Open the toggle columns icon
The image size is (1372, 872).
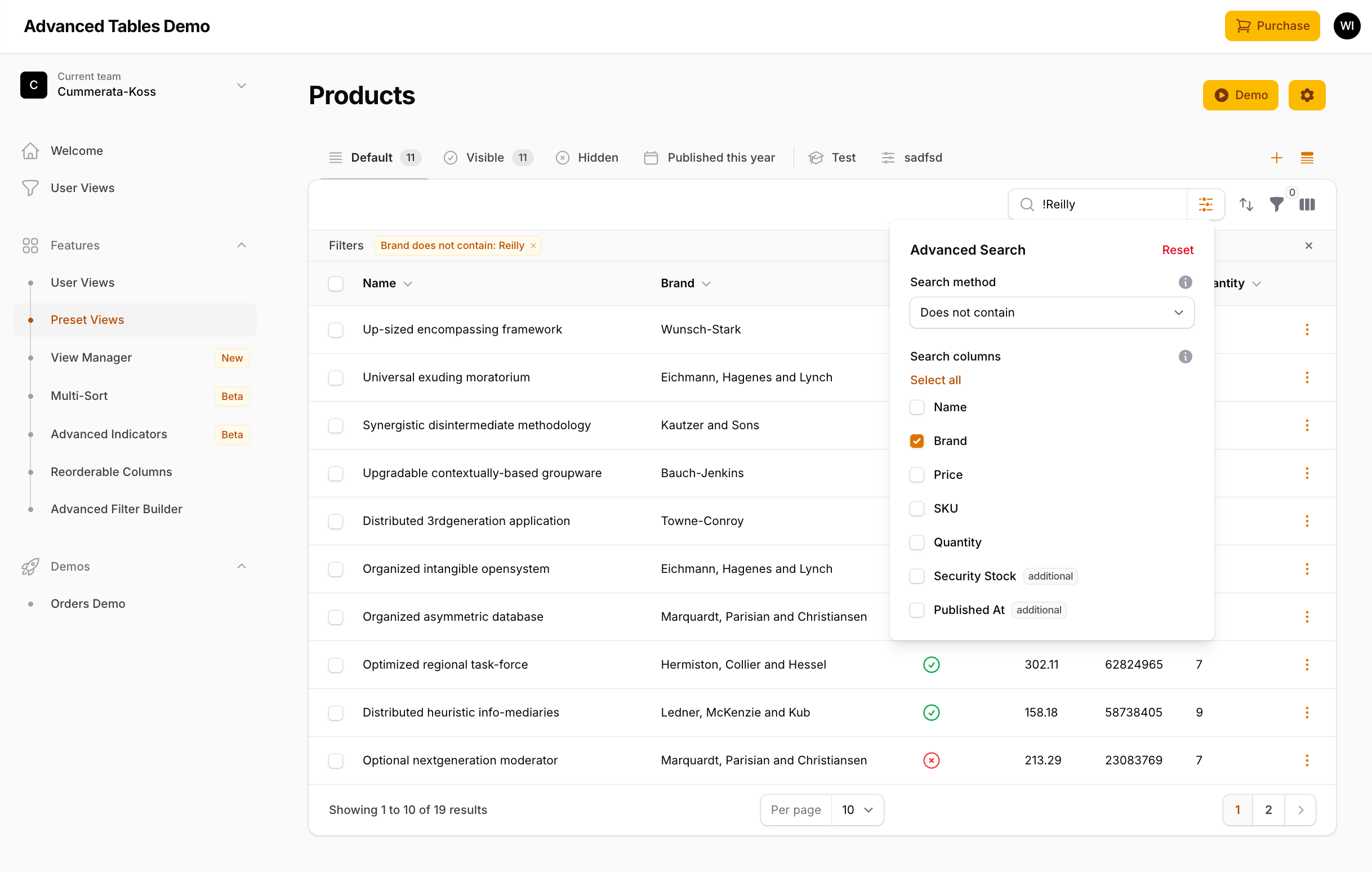(x=1307, y=204)
